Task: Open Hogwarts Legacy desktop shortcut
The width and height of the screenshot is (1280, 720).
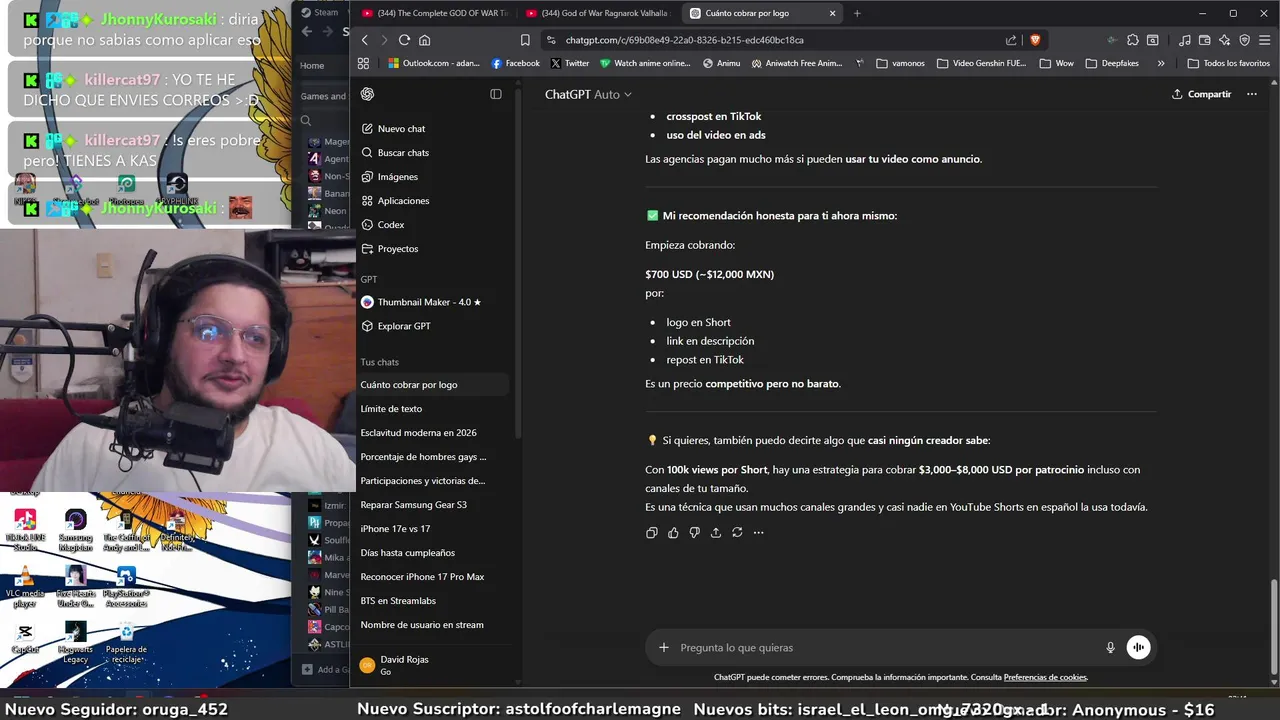Action: pos(75,642)
